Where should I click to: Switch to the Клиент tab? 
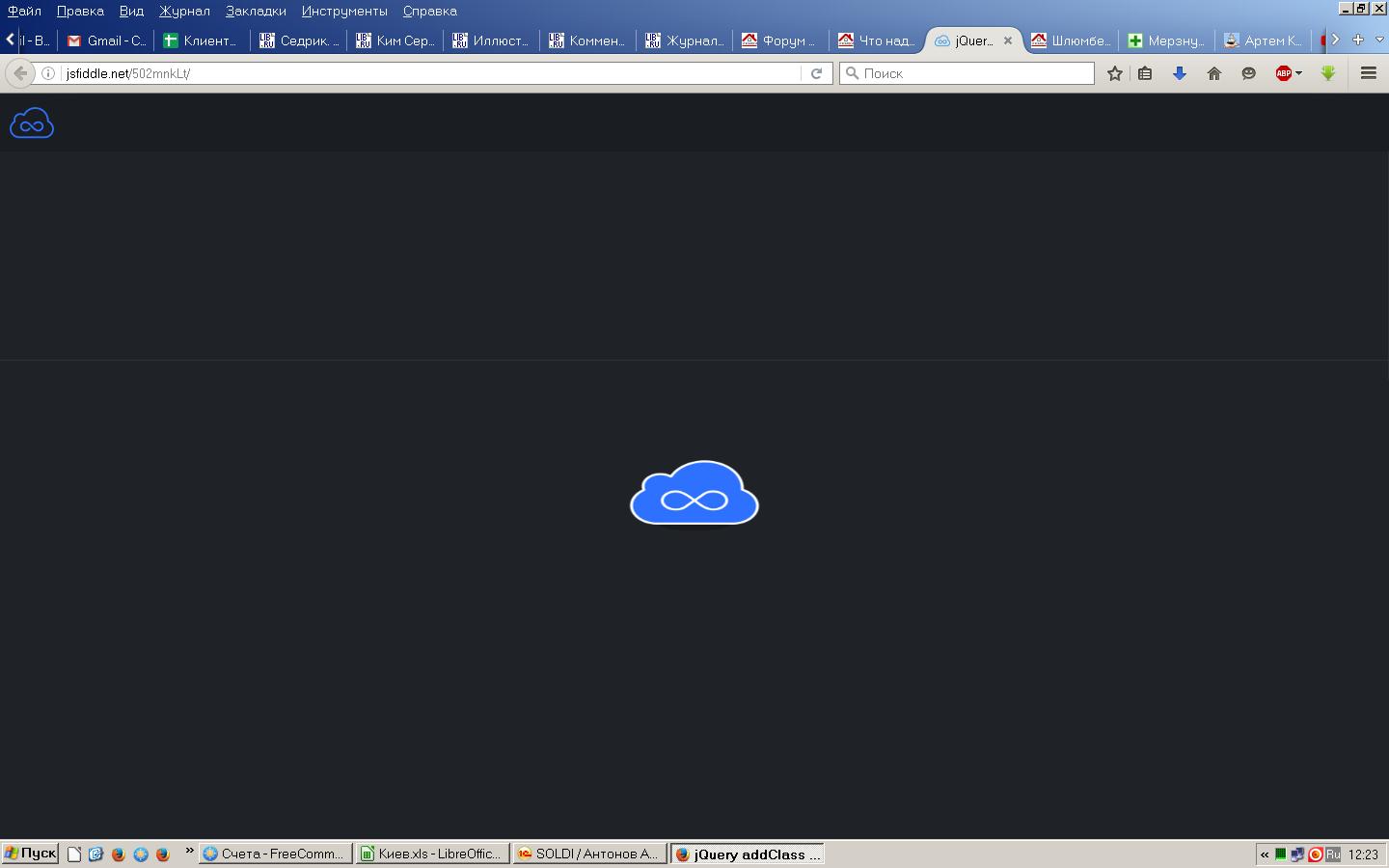[x=202, y=41]
